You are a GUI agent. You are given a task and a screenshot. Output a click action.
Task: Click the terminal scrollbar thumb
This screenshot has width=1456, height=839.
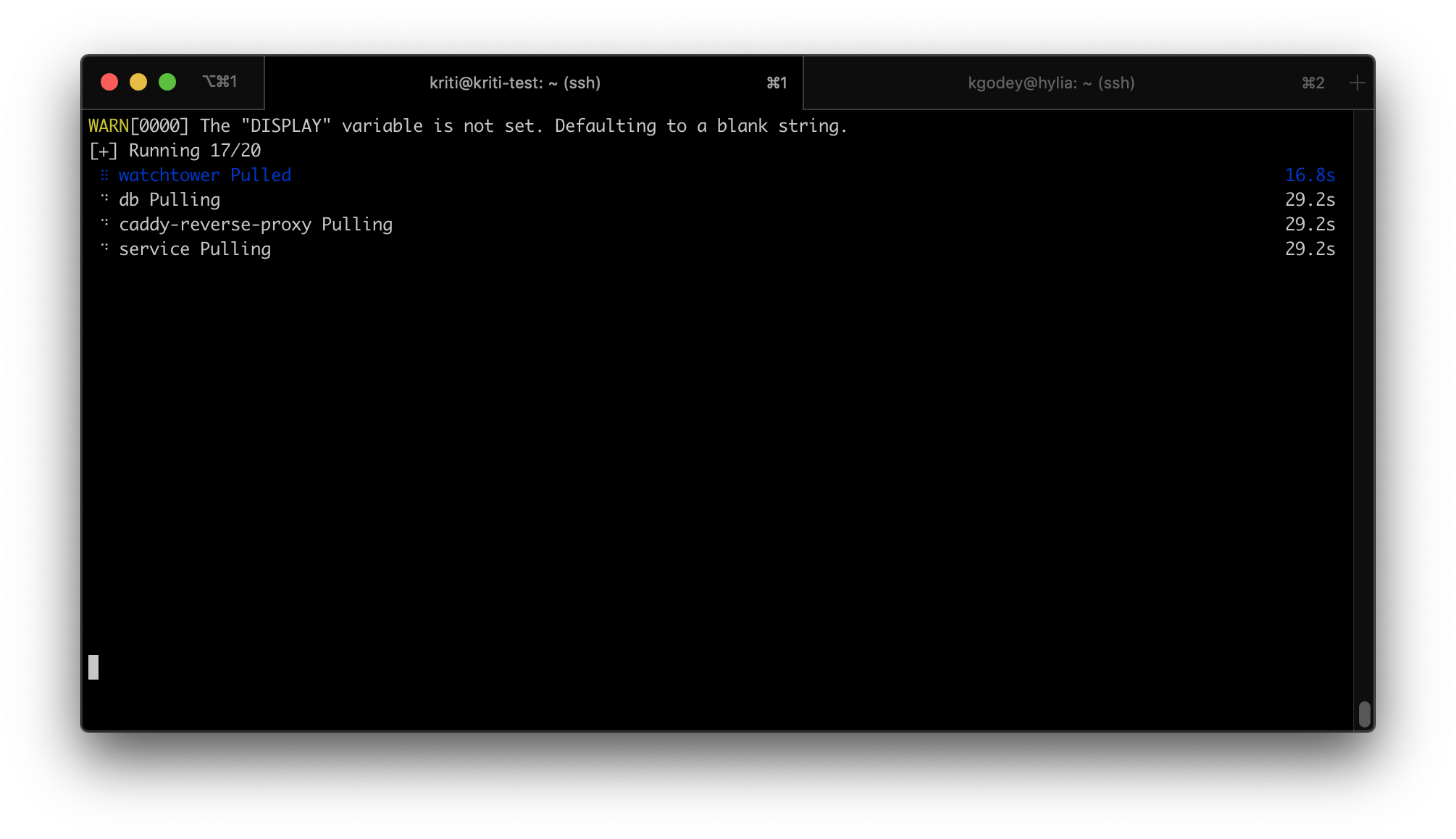click(1364, 714)
